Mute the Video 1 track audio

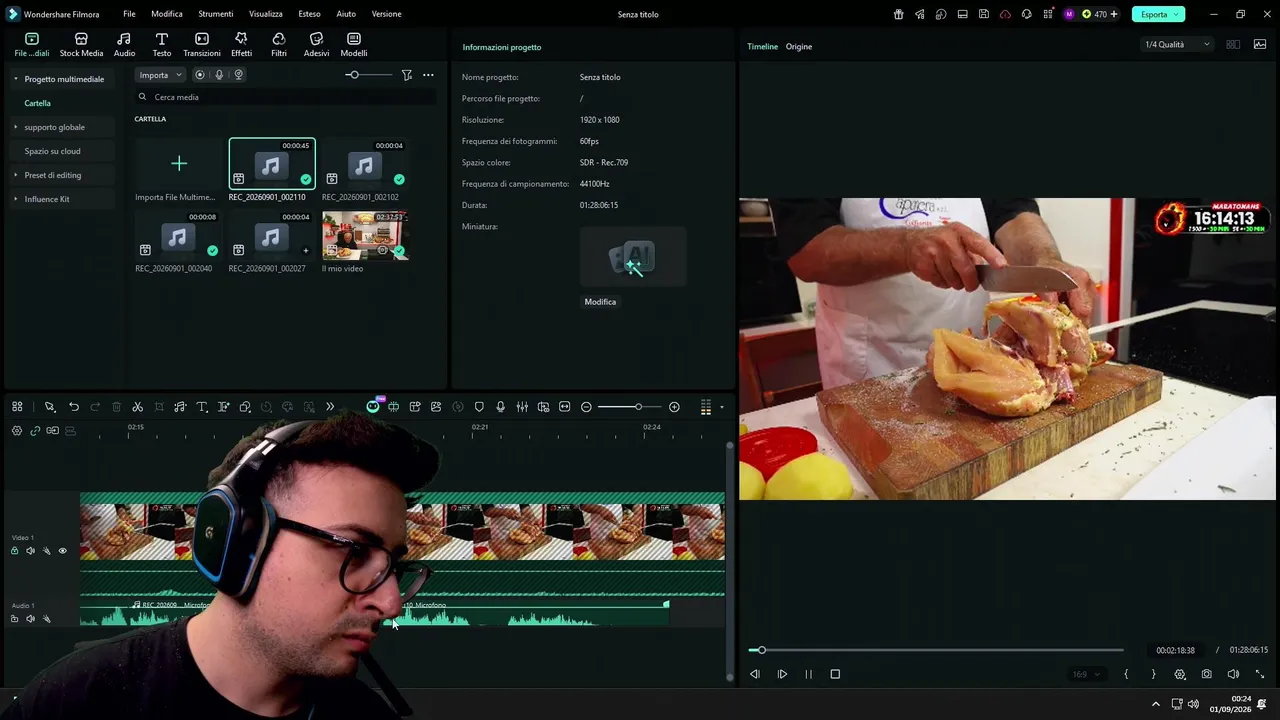[x=30, y=551]
